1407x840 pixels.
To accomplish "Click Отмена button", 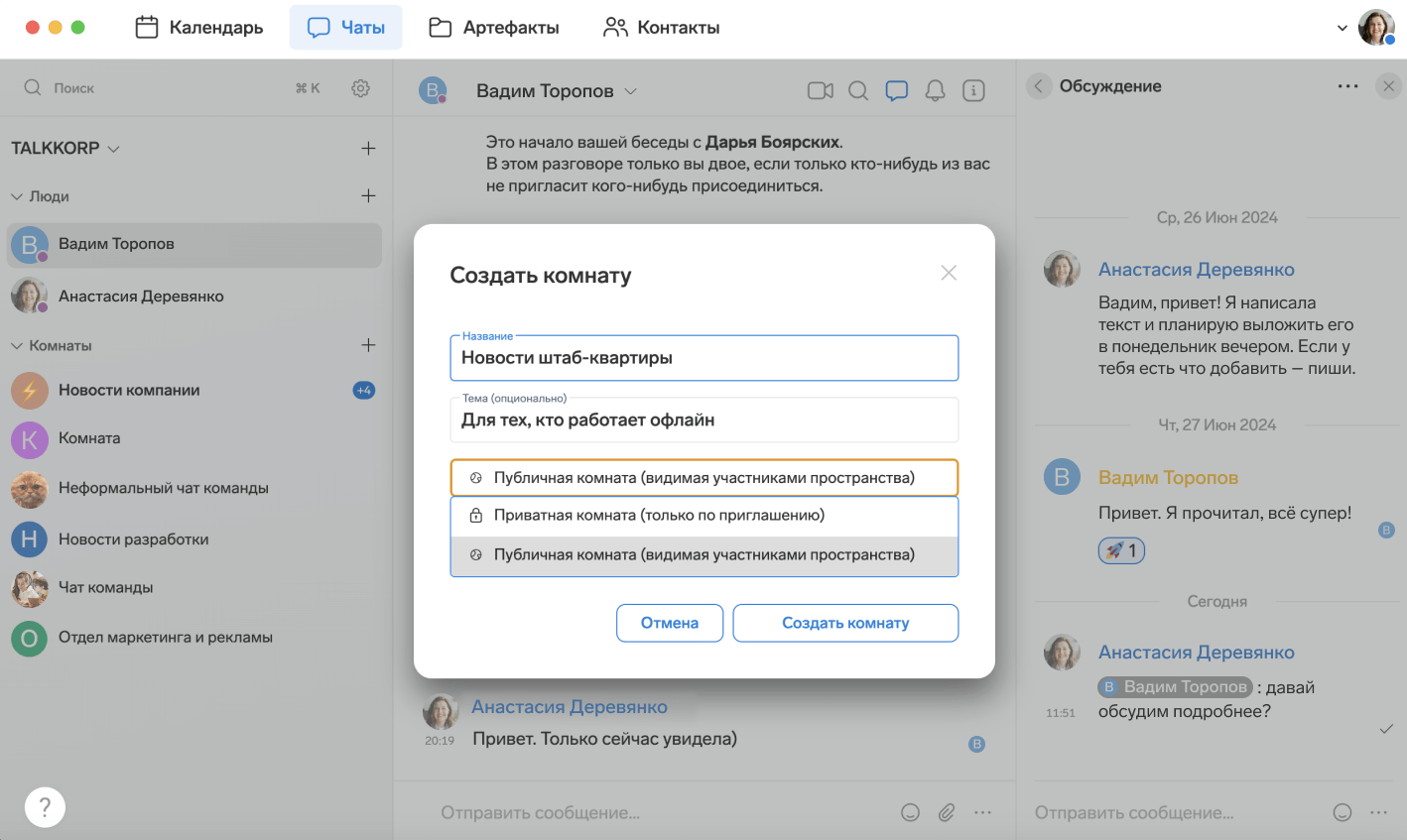I will pyautogui.click(x=670, y=623).
